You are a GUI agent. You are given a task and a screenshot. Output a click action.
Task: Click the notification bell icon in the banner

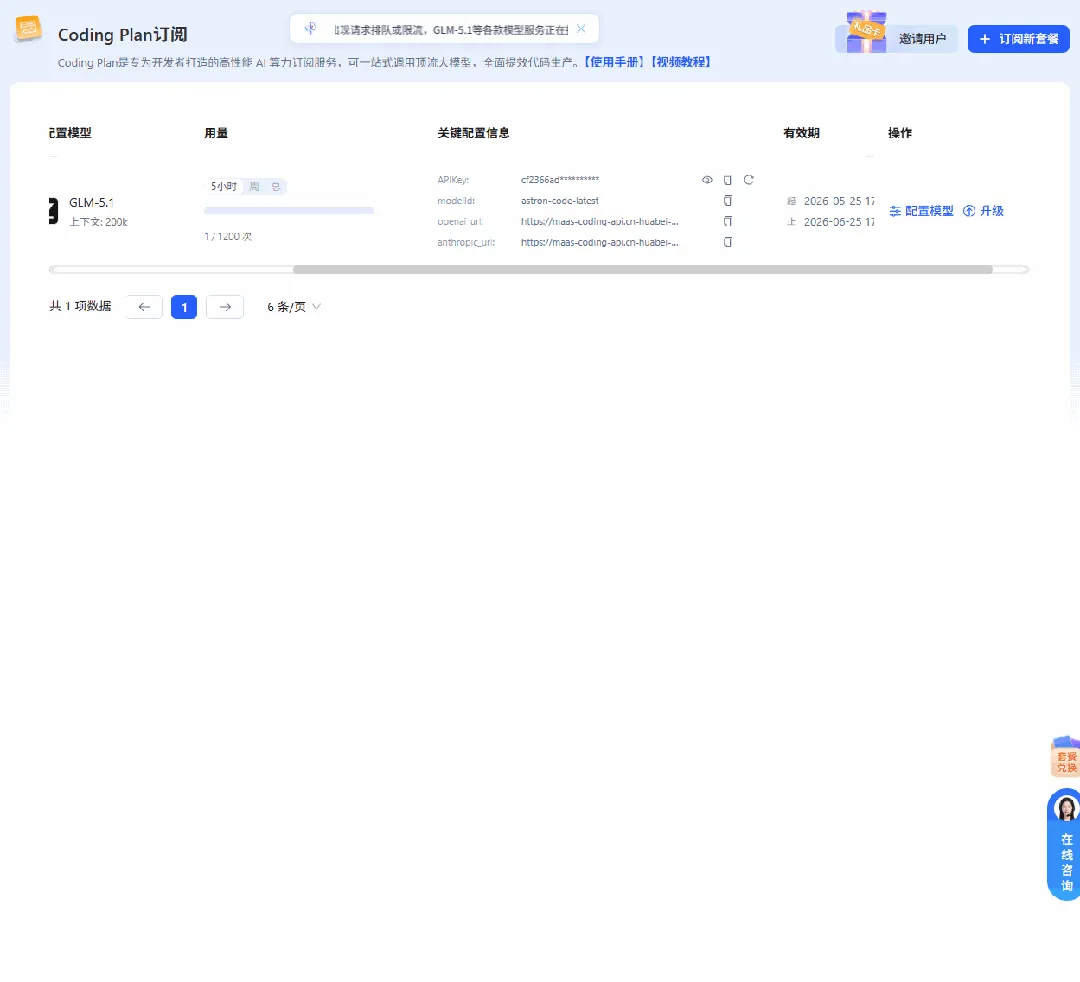tap(311, 29)
